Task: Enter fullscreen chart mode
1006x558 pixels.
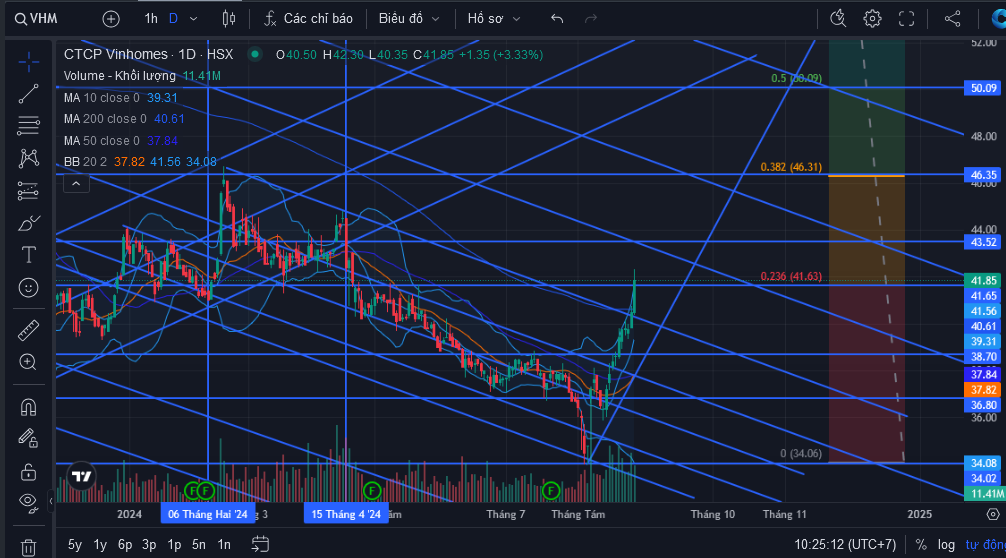Action: [x=906, y=19]
